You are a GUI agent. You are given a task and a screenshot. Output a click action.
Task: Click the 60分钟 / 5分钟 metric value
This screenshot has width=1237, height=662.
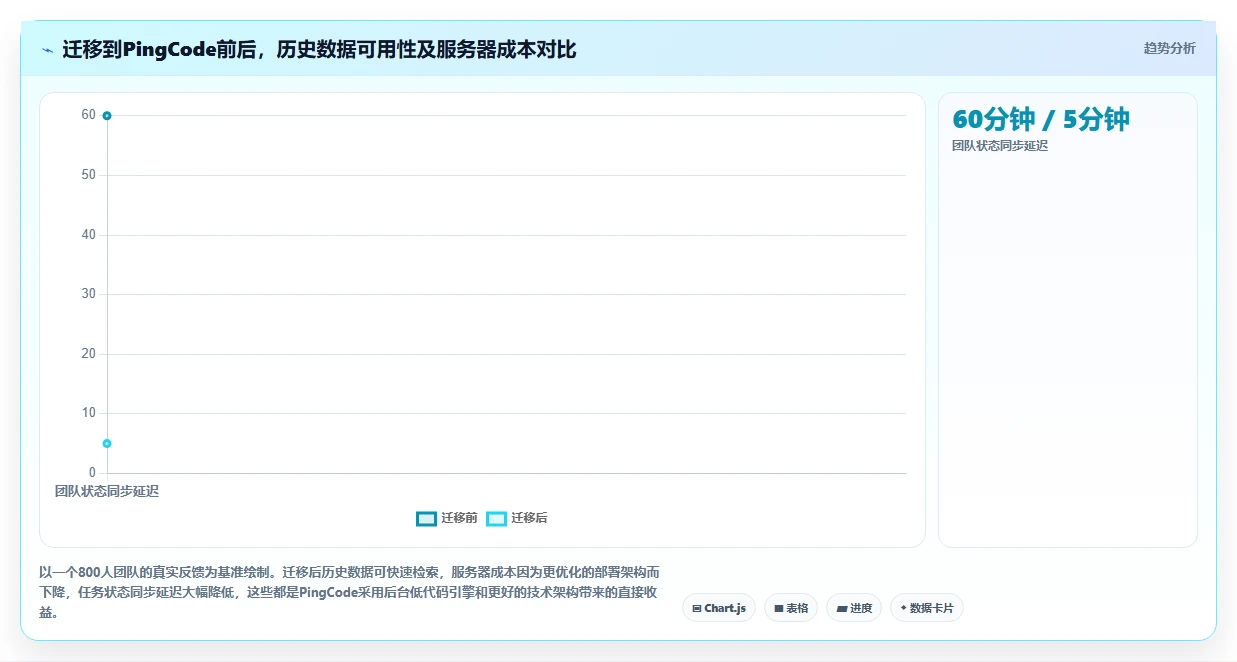[x=1041, y=119]
